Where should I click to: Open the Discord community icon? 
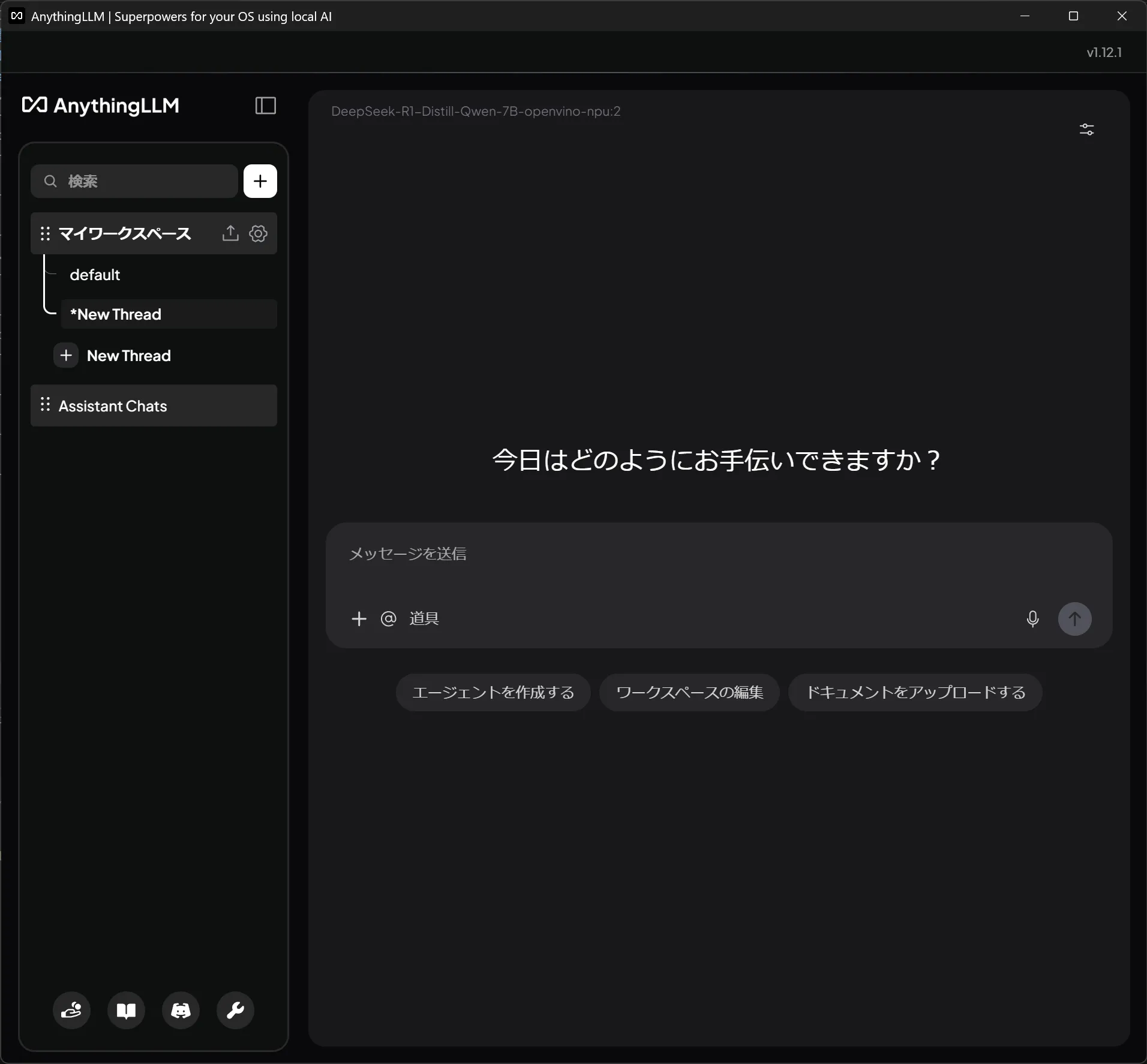pyautogui.click(x=181, y=1010)
